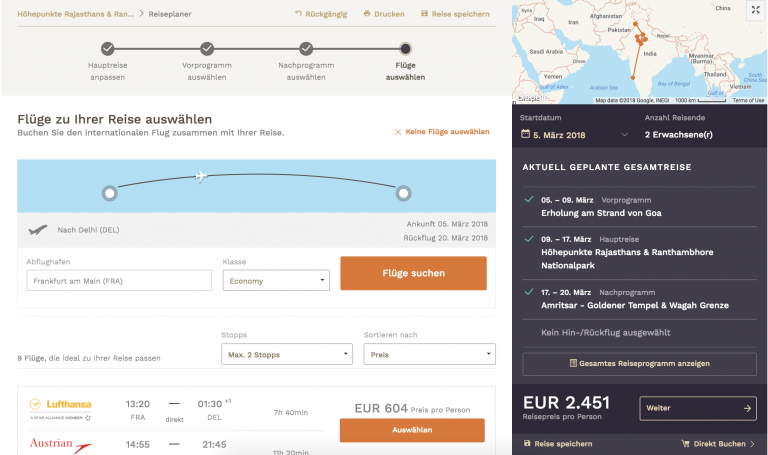
Task: Click the Drucken printer icon
Action: tap(367, 14)
